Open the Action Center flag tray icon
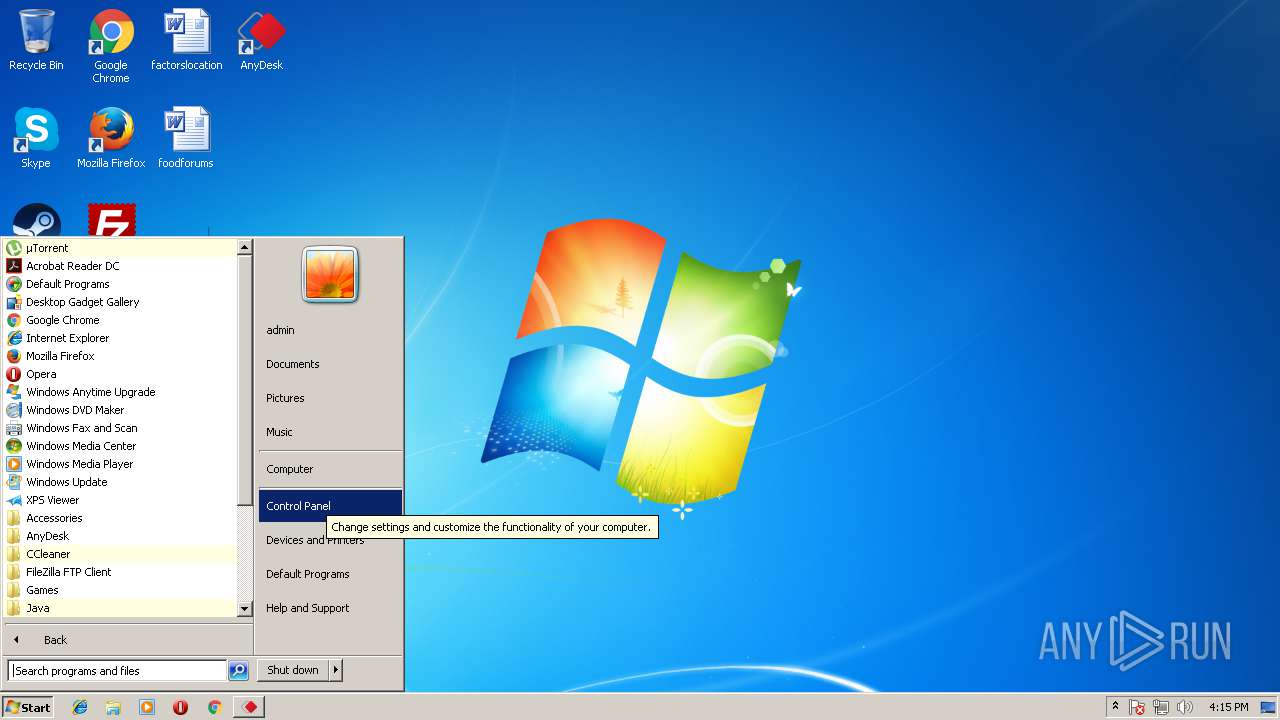Screen dimensions: 1280x720 1138,707
